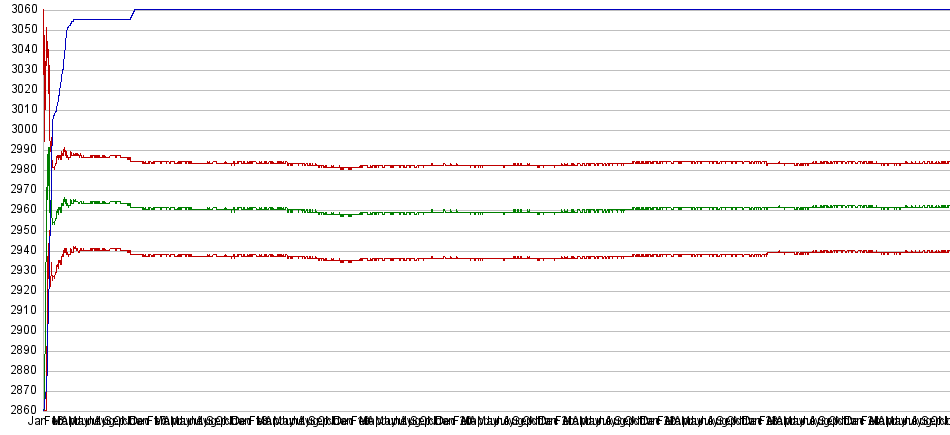Select the 2920 y-axis label
This screenshot has height=435, width=950.
point(20,290)
